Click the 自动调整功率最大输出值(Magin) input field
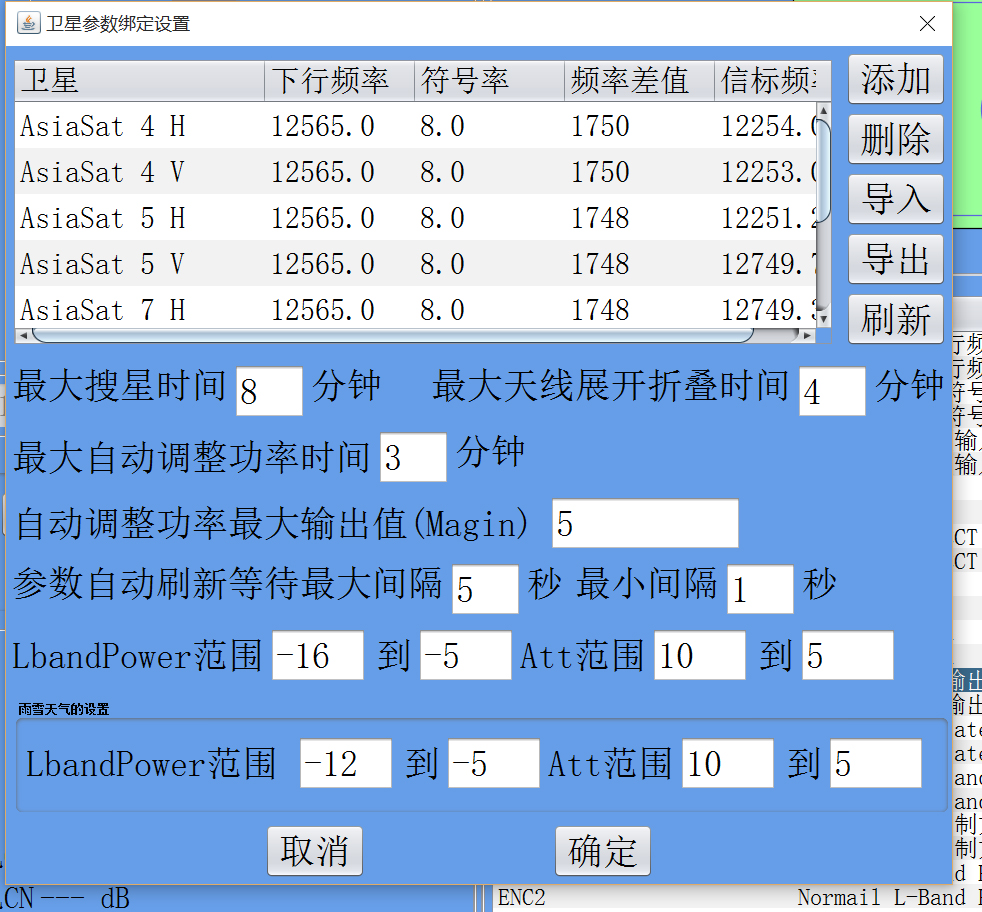The width and height of the screenshot is (982, 912). [x=645, y=524]
